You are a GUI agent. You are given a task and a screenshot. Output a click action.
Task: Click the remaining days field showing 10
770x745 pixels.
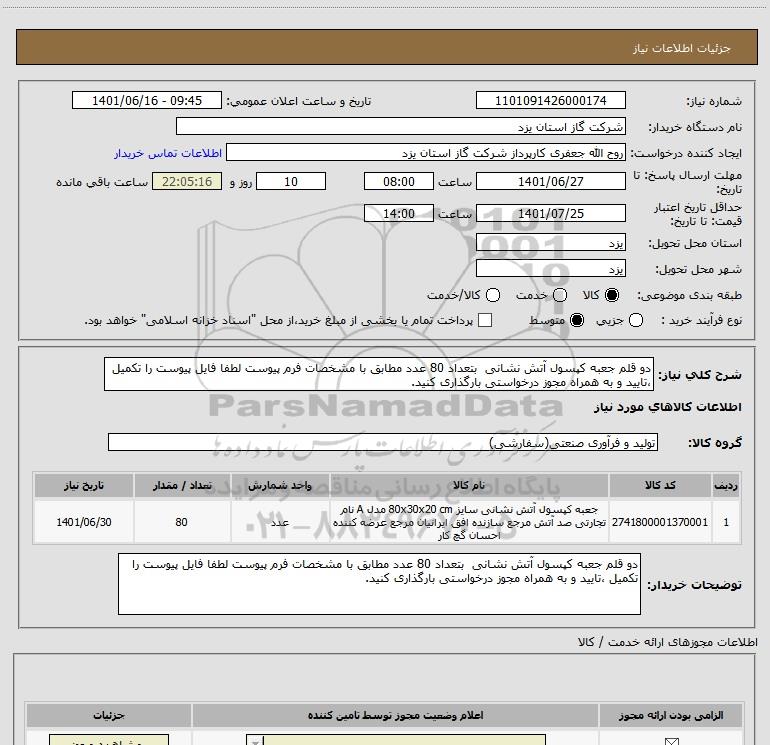(291, 181)
